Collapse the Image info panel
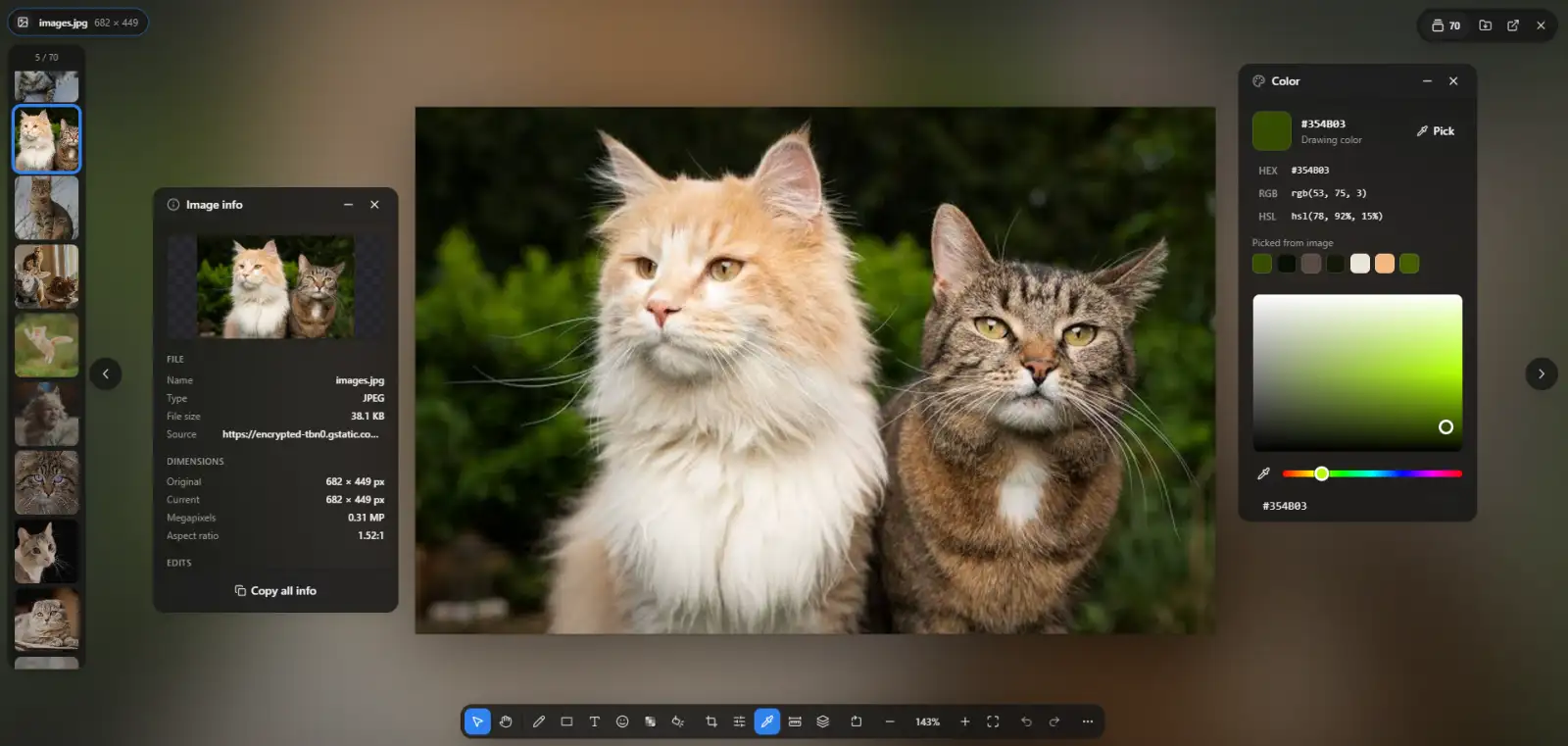Image resolution: width=1568 pixels, height=746 pixels. [348, 205]
